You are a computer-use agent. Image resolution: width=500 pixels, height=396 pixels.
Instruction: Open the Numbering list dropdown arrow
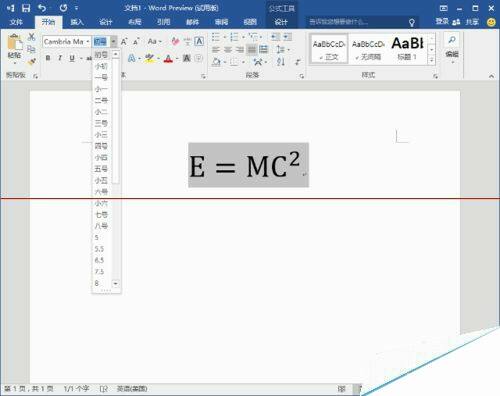tap(243, 37)
